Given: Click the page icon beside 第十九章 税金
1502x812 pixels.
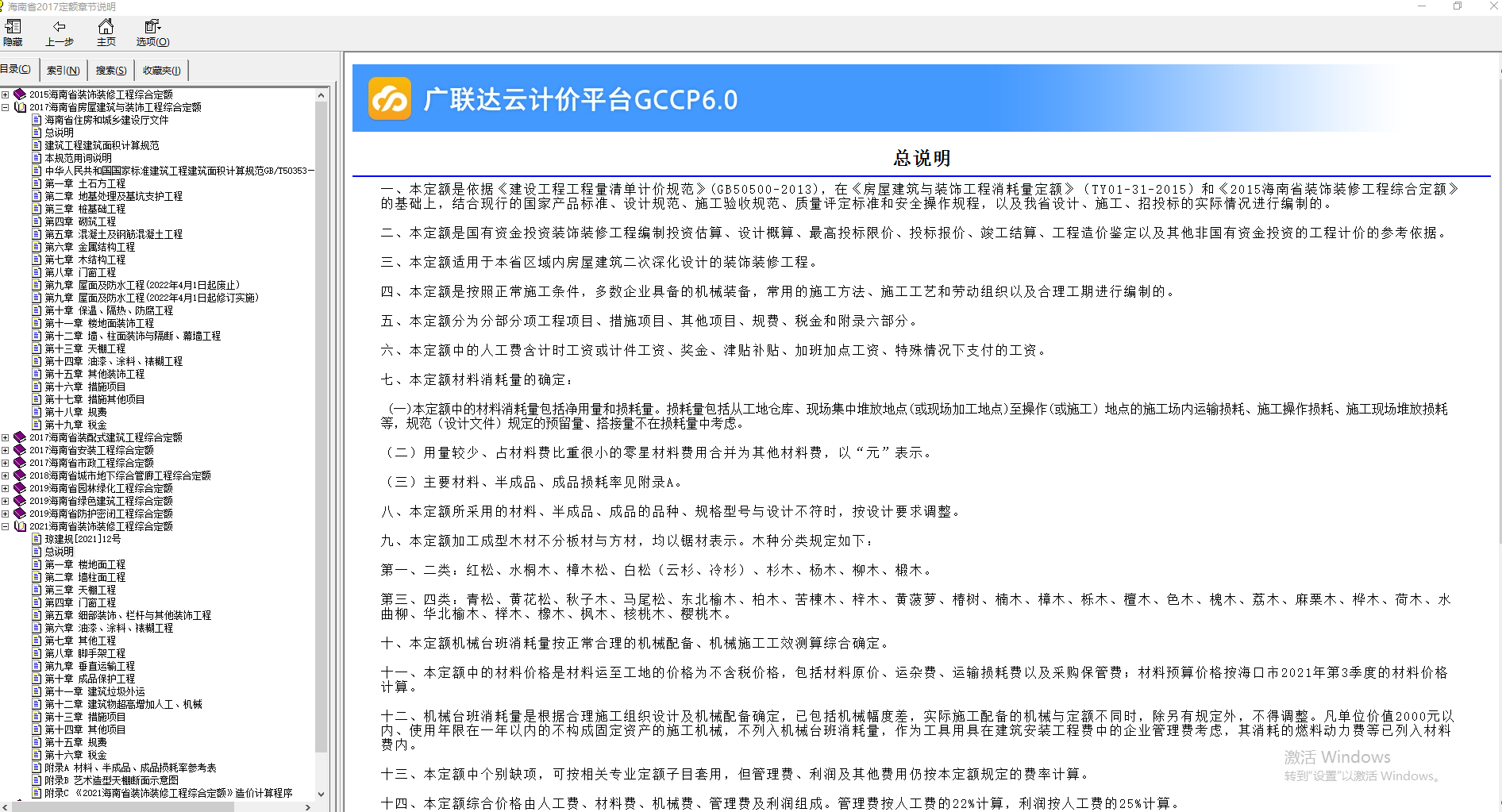Looking at the screenshot, I should [37, 425].
